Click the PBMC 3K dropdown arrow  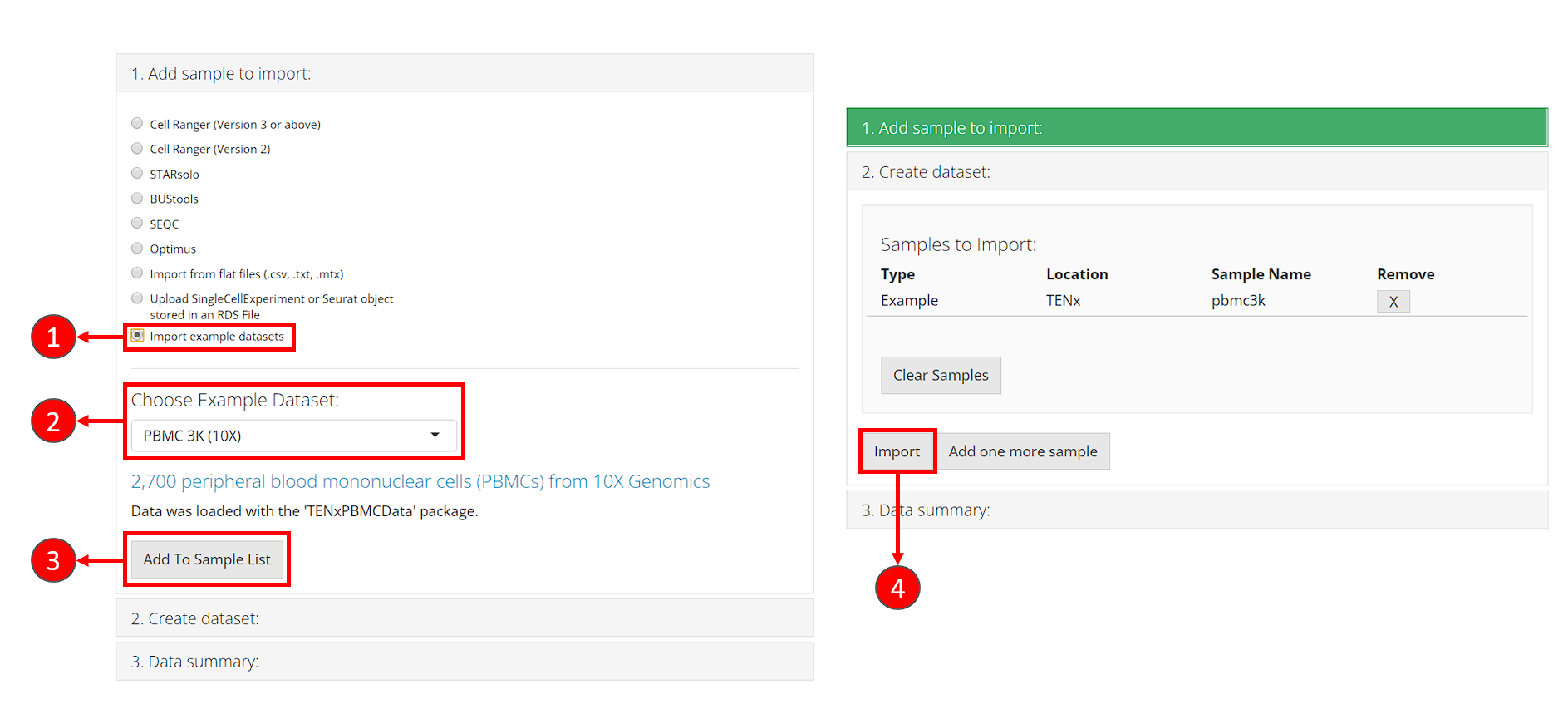(435, 436)
